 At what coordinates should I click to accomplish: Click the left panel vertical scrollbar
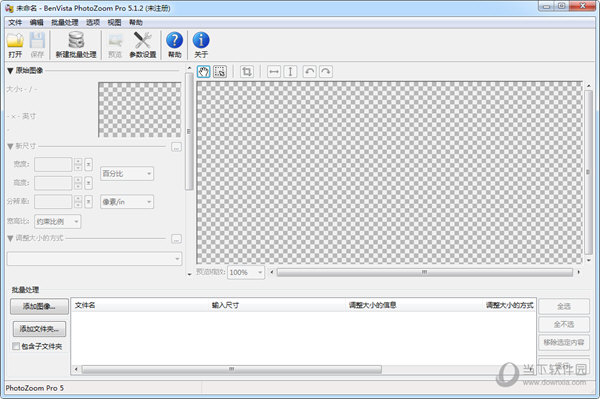[x=189, y=131]
